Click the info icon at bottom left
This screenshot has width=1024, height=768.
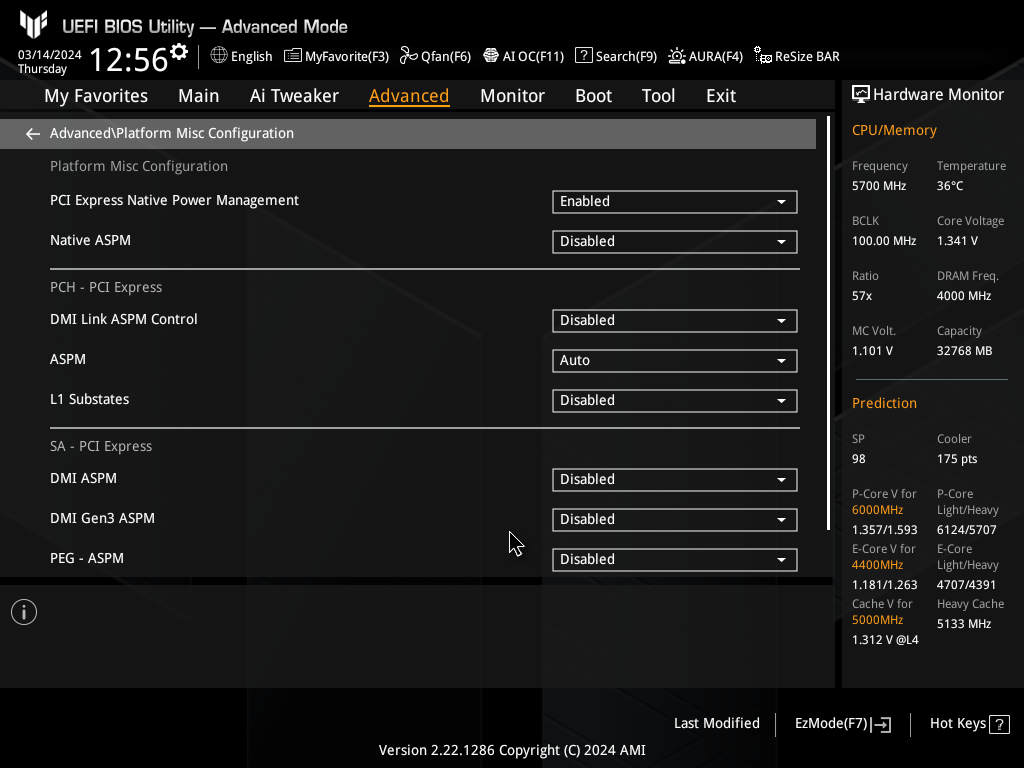[x=24, y=612]
